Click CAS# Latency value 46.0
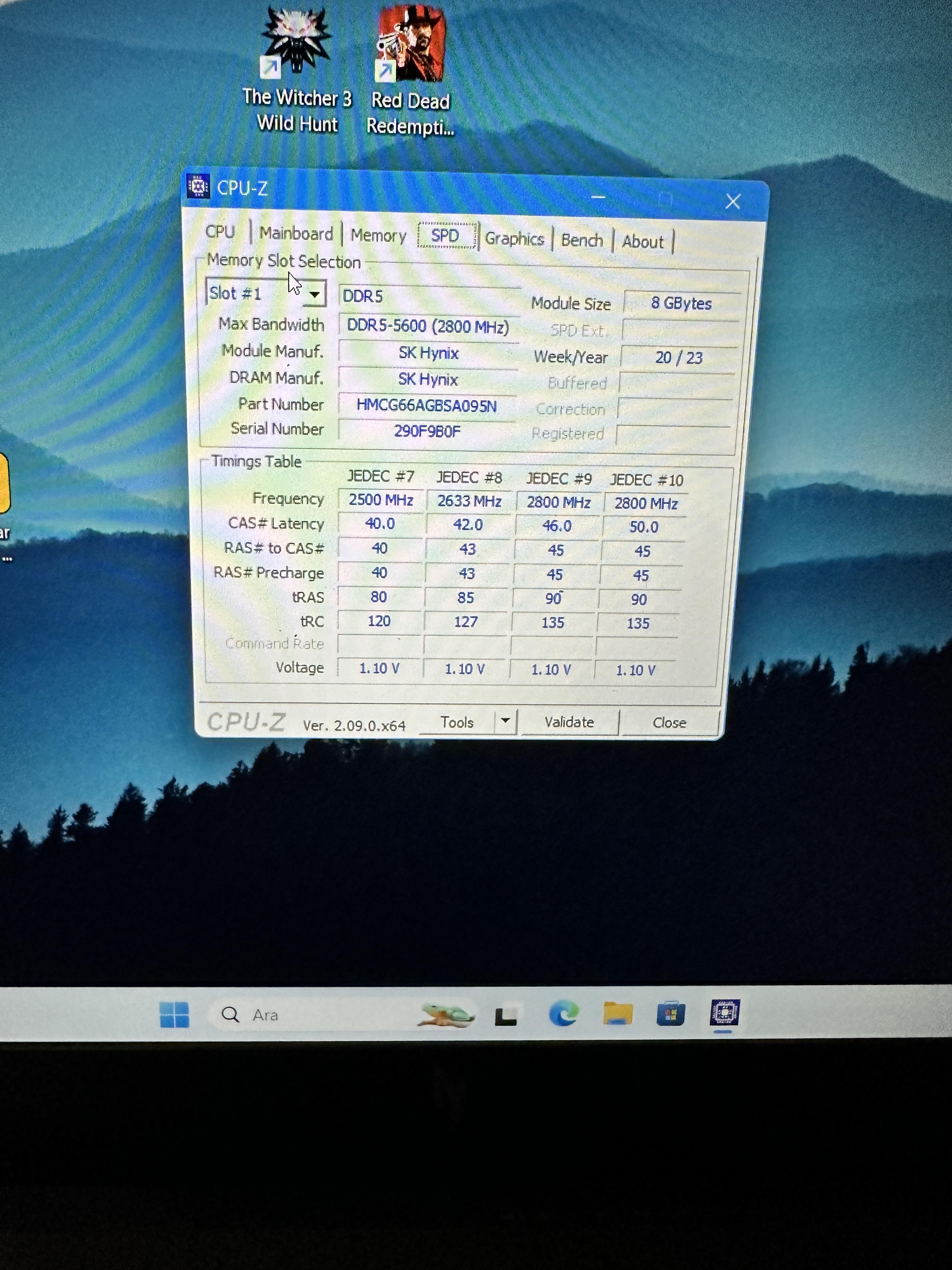 [557, 526]
